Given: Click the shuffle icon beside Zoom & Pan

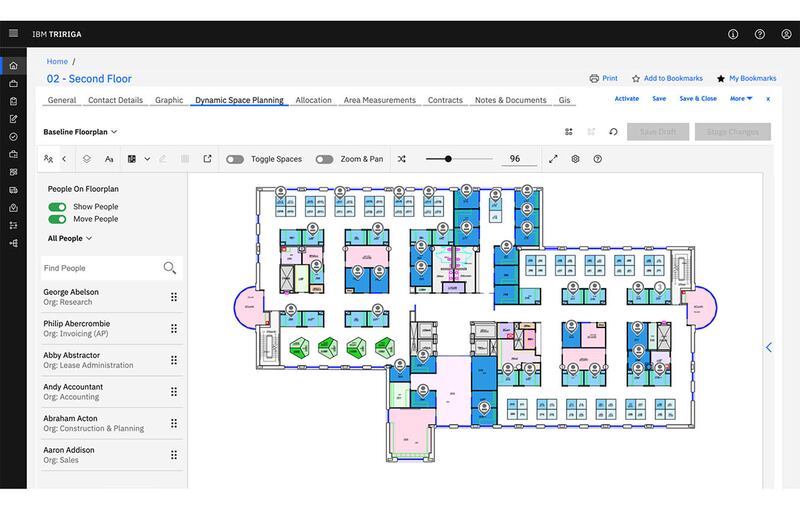Looking at the screenshot, I should [x=402, y=159].
